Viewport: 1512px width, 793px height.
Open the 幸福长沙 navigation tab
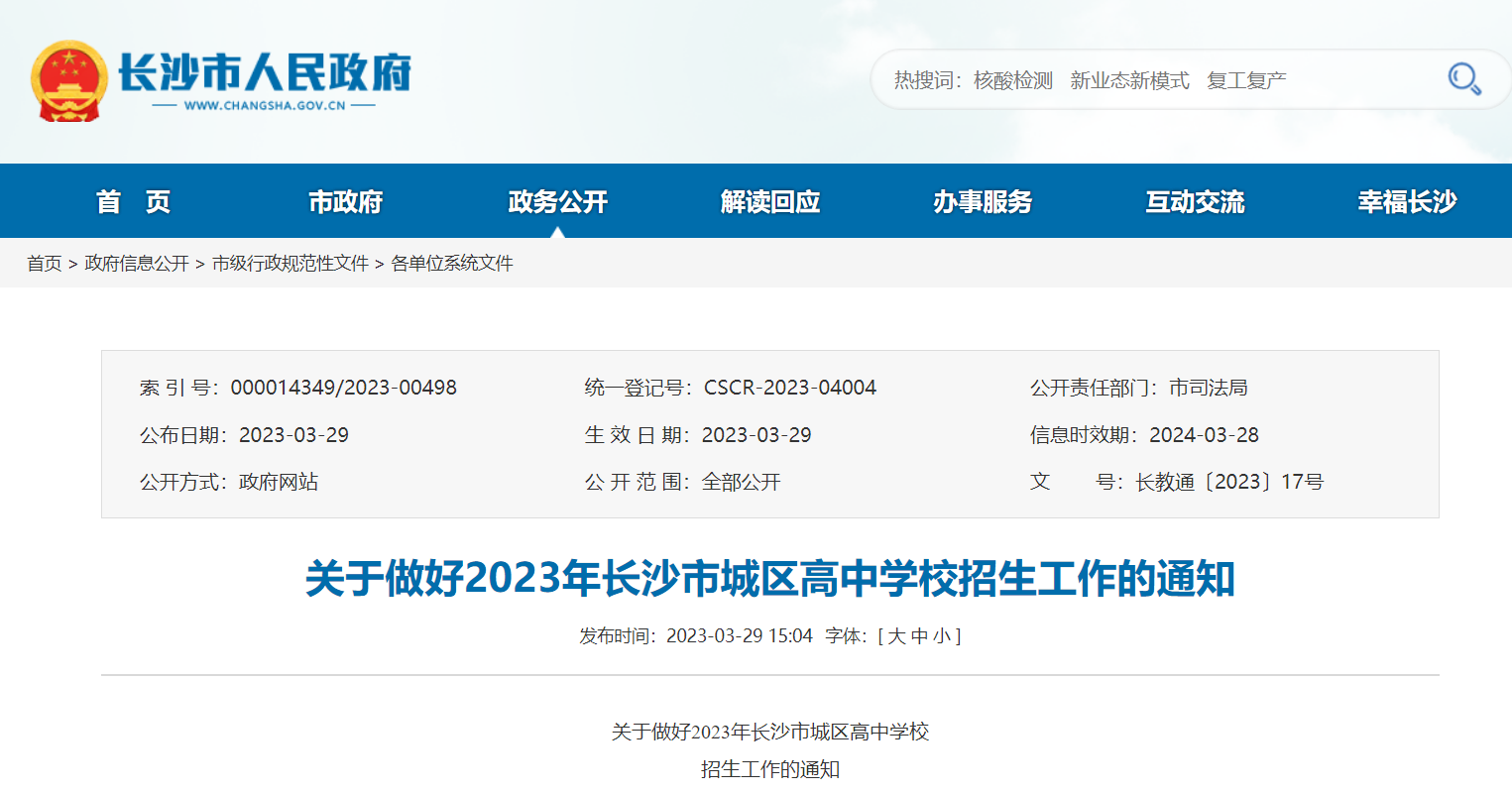(1407, 202)
